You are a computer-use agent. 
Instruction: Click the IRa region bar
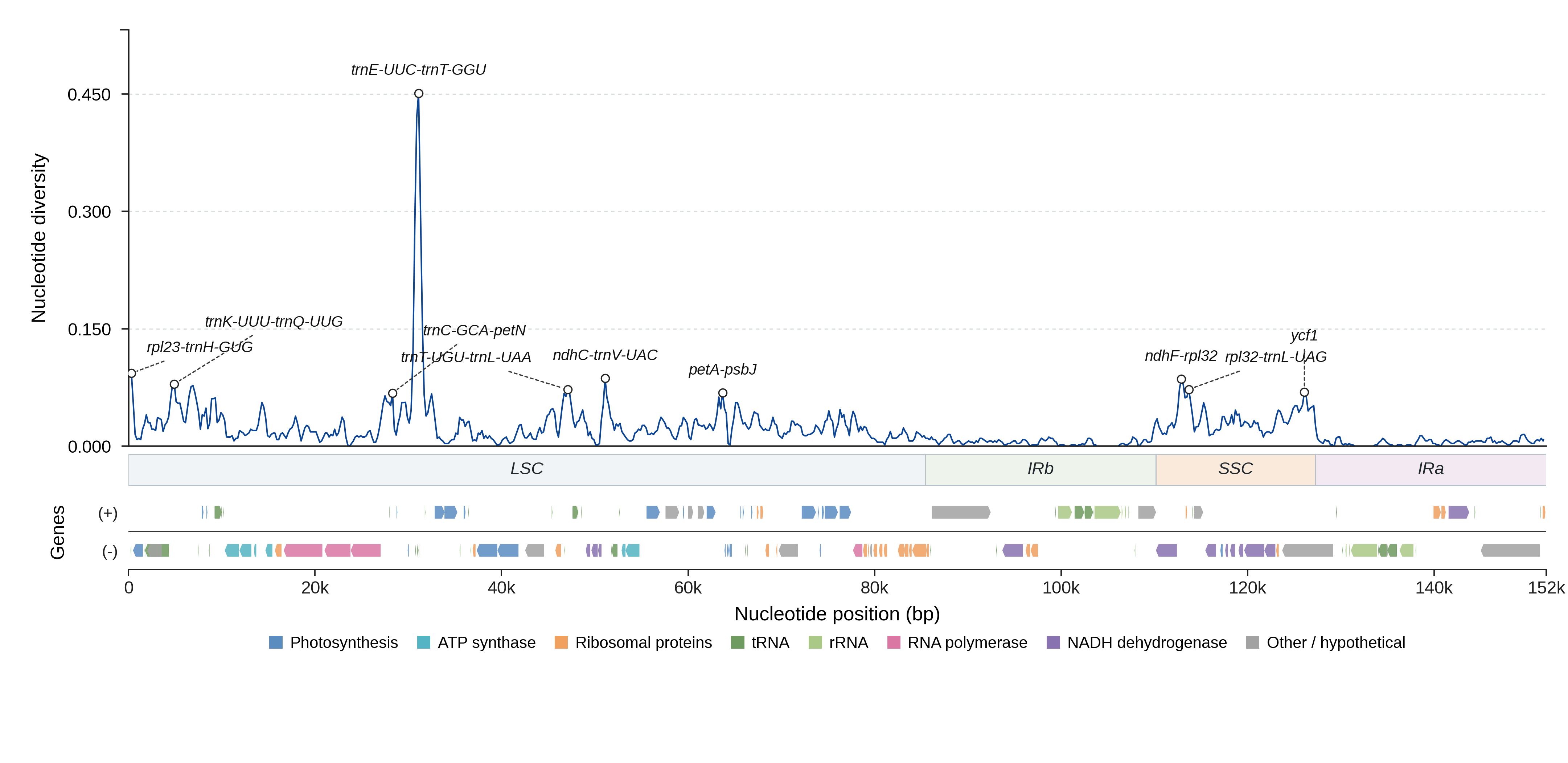(1431, 469)
